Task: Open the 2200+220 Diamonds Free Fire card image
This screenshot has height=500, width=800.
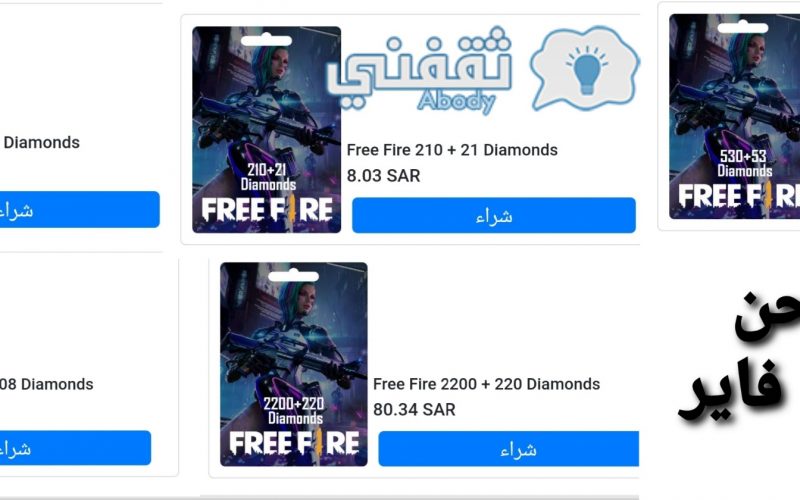Action: pyautogui.click(x=293, y=364)
